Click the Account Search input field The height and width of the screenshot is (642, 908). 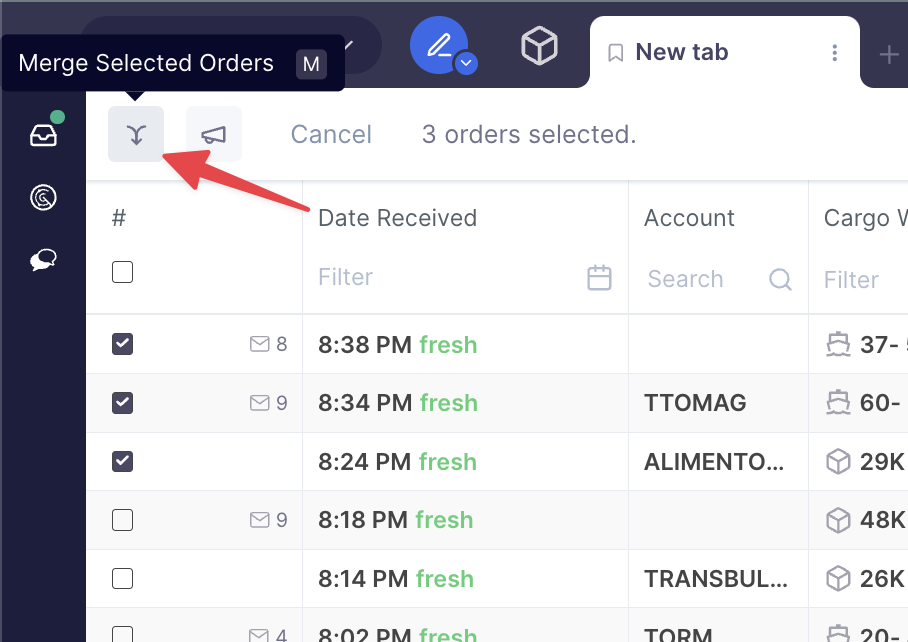tap(700, 280)
